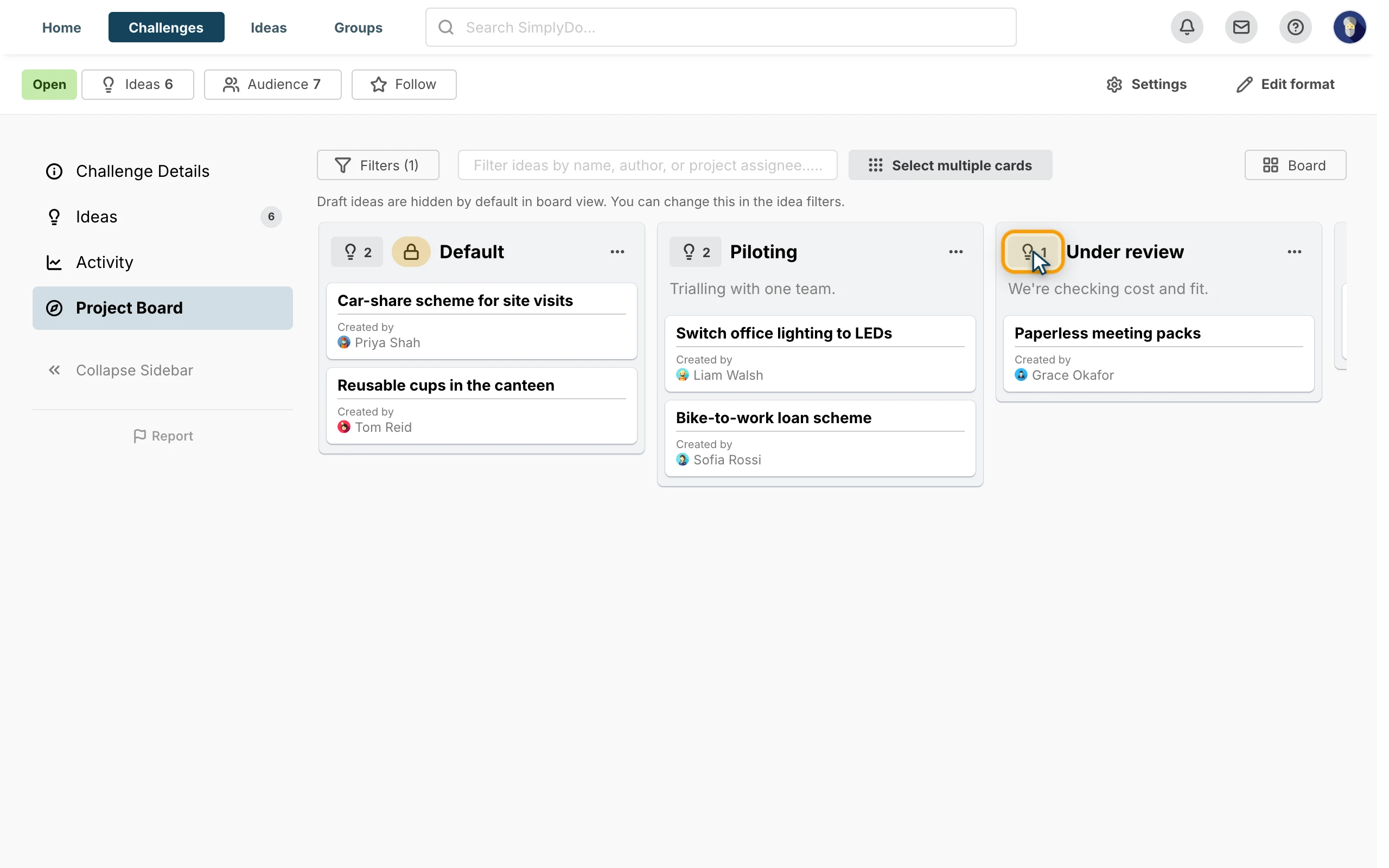Switch view using the Board button
Viewport: 1389px width, 868px height.
[x=1295, y=165]
